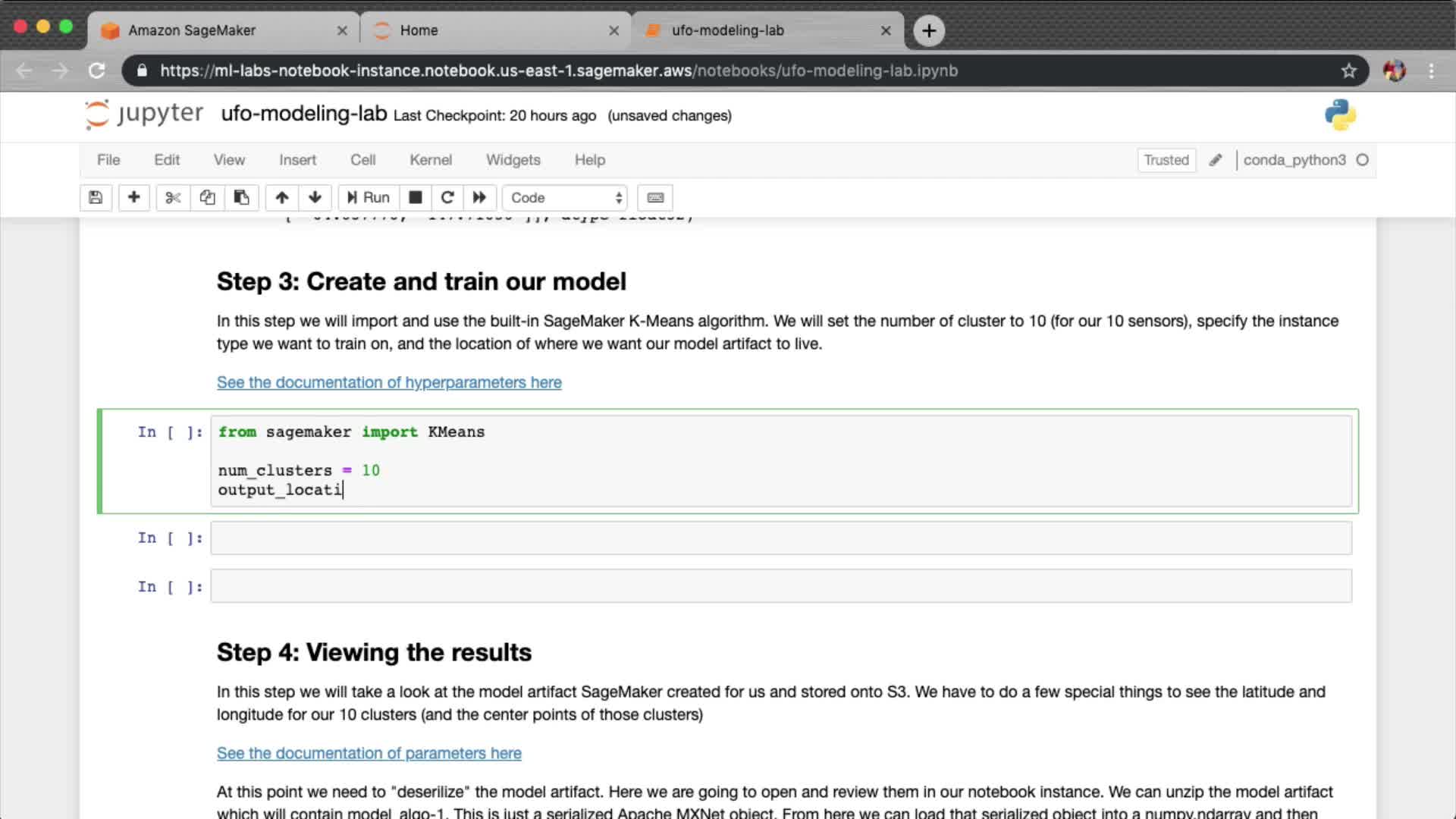Open the Cell menu
This screenshot has height=819, width=1456.
362,160
